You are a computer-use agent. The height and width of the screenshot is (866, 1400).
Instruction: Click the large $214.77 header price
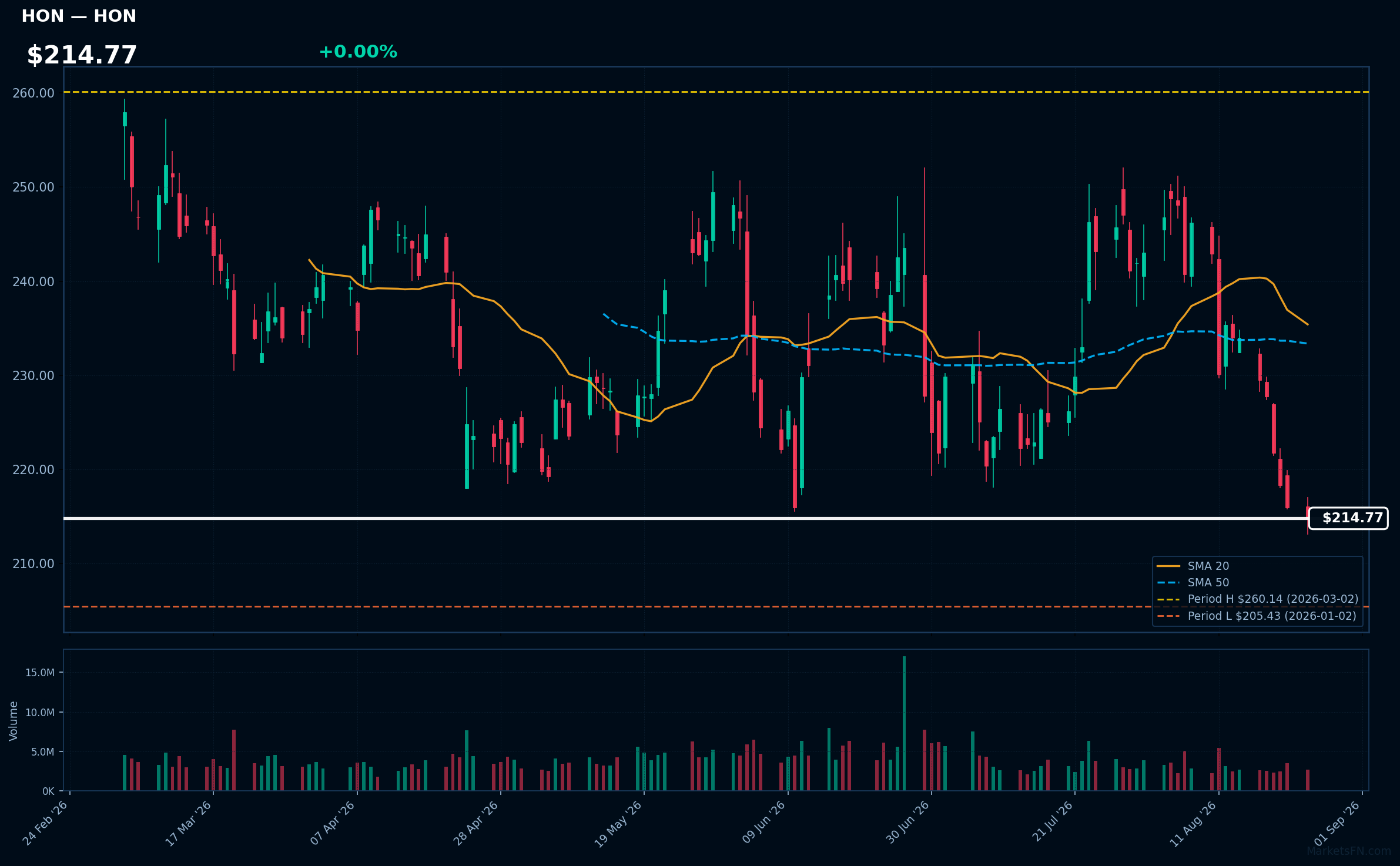tap(82, 55)
